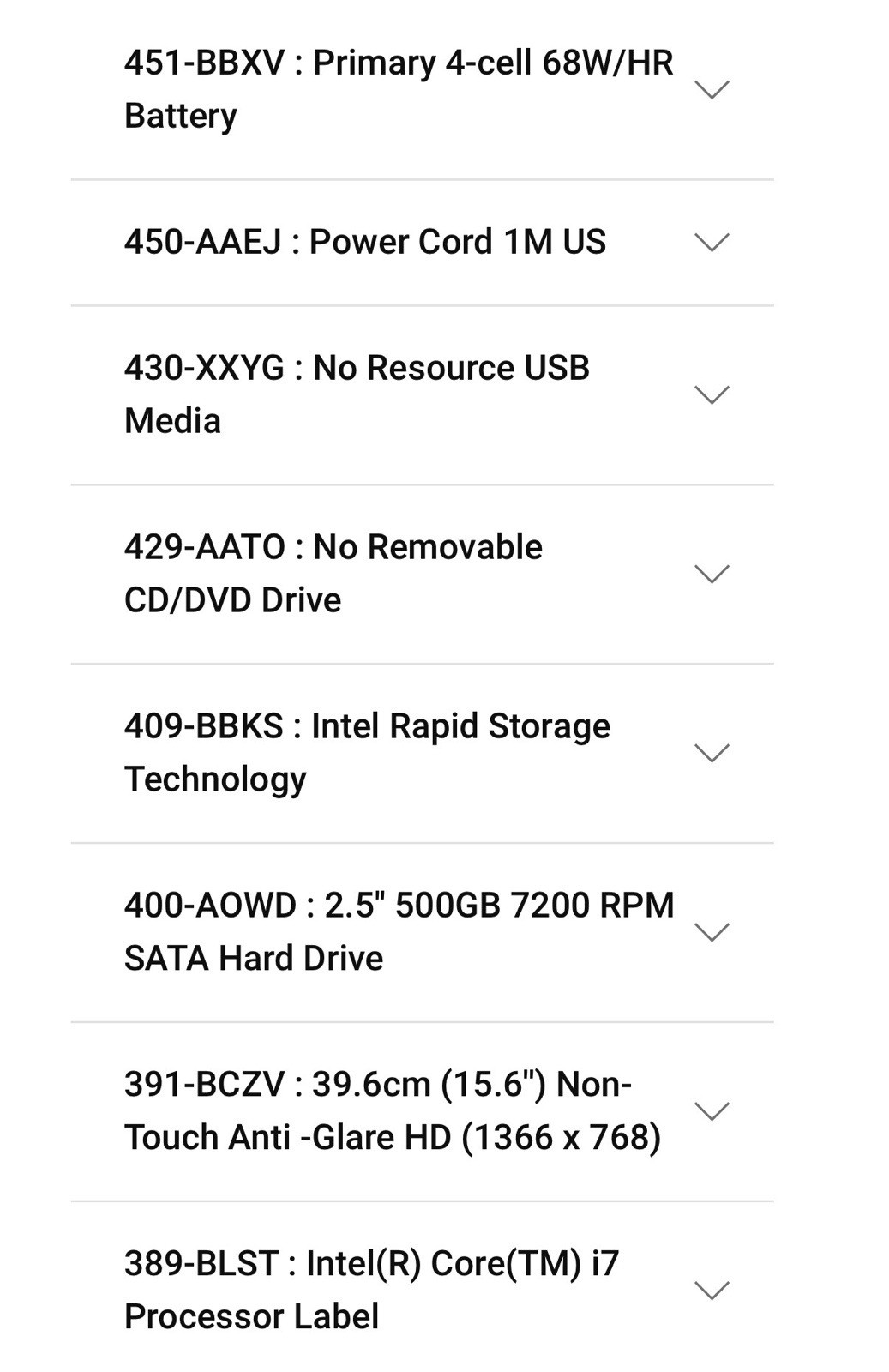Tap the part number 400-AOWD text

pos(210,906)
